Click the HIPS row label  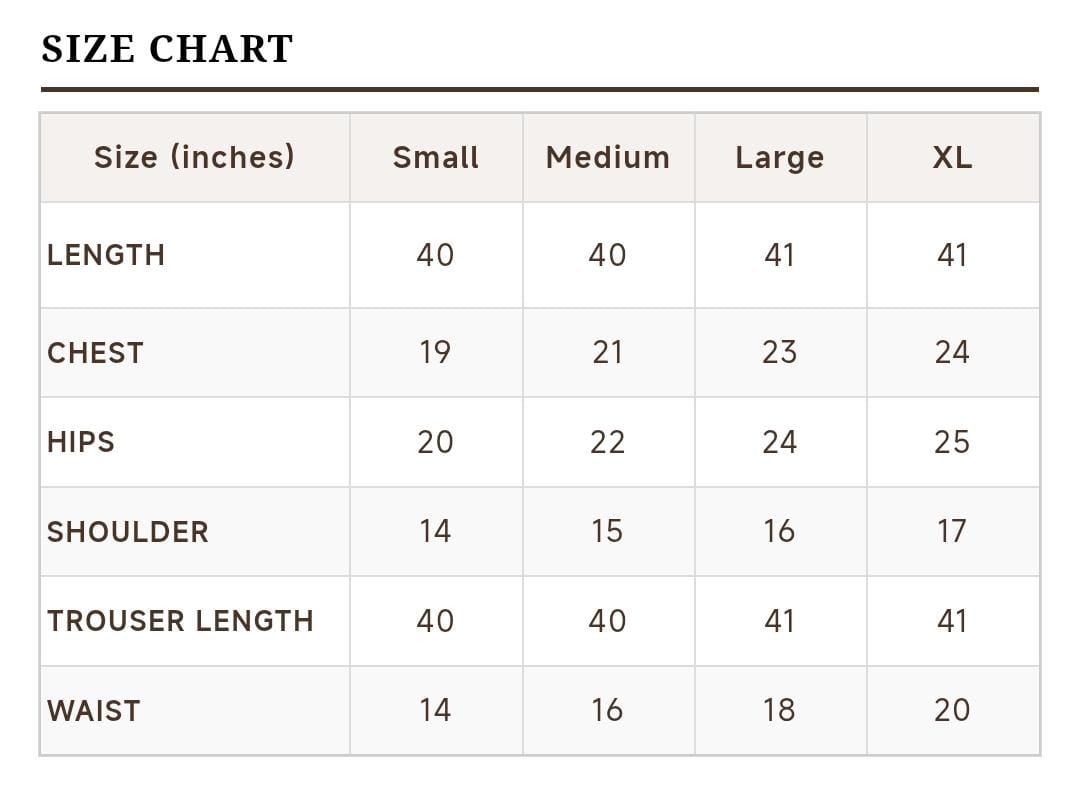click(x=81, y=442)
